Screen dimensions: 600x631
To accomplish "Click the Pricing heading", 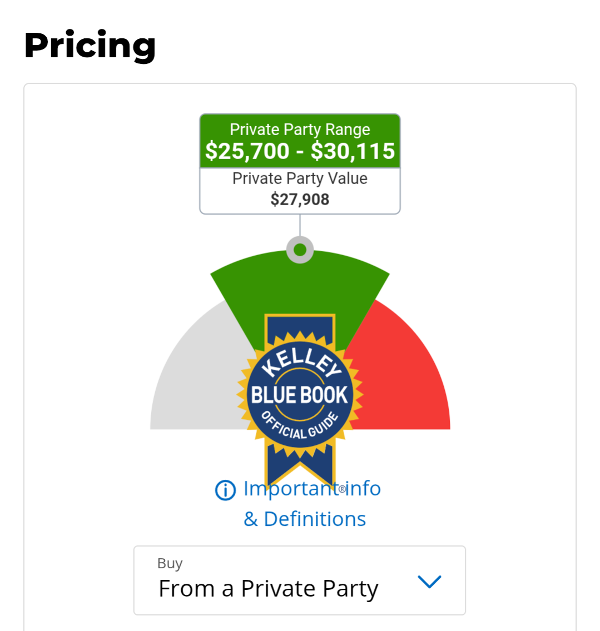I will pyautogui.click(x=90, y=45).
